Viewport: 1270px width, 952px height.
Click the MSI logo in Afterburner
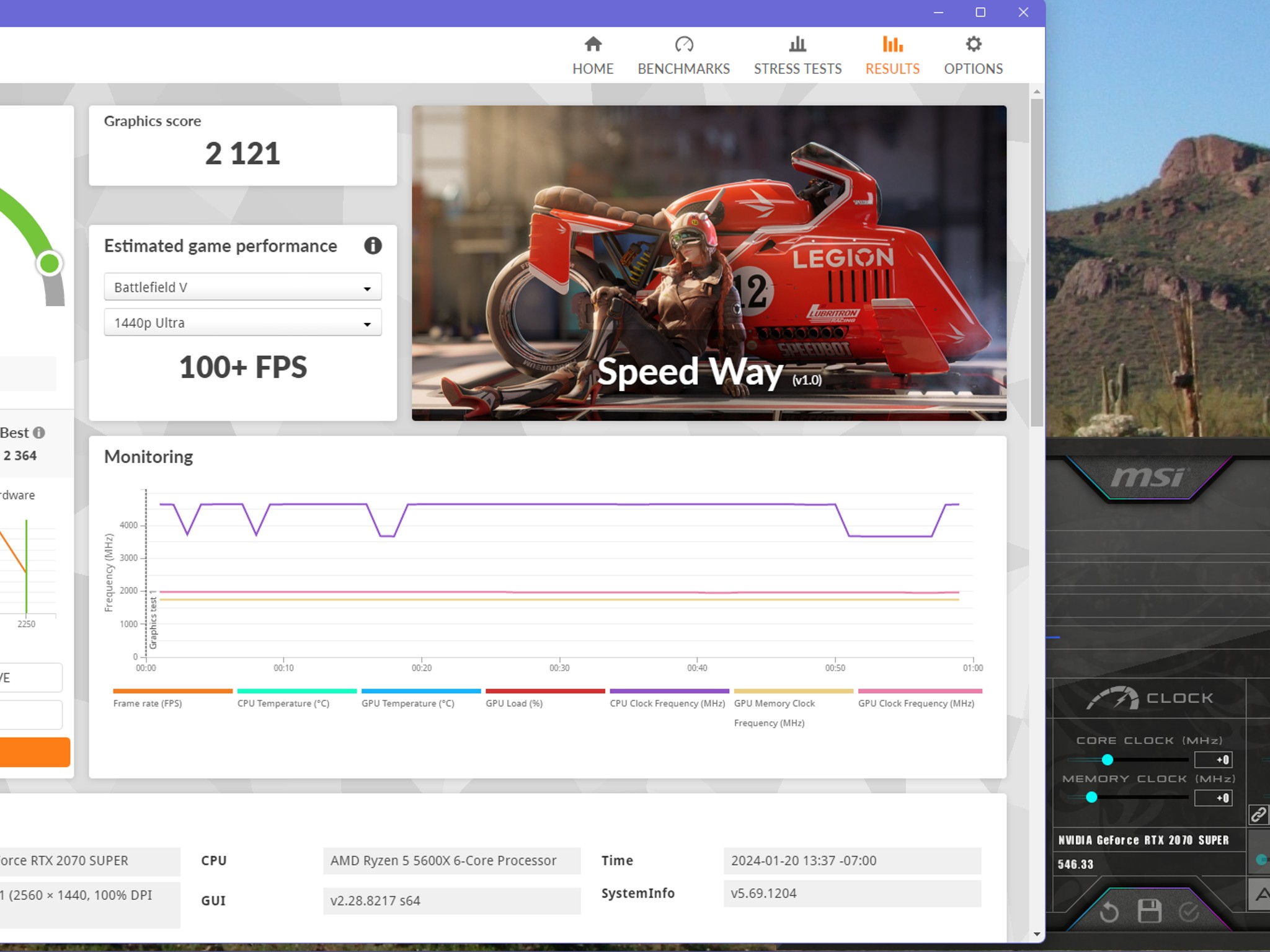(x=1148, y=477)
